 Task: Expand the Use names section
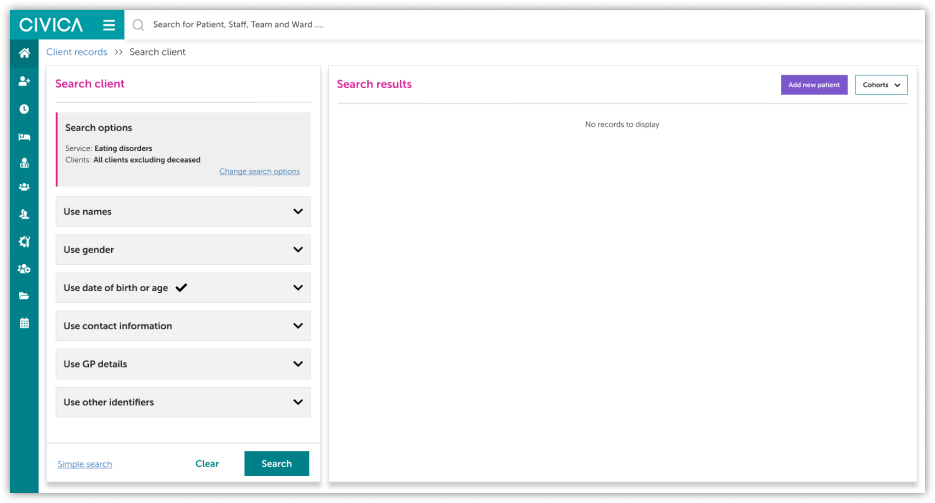pyautogui.click(x=183, y=212)
